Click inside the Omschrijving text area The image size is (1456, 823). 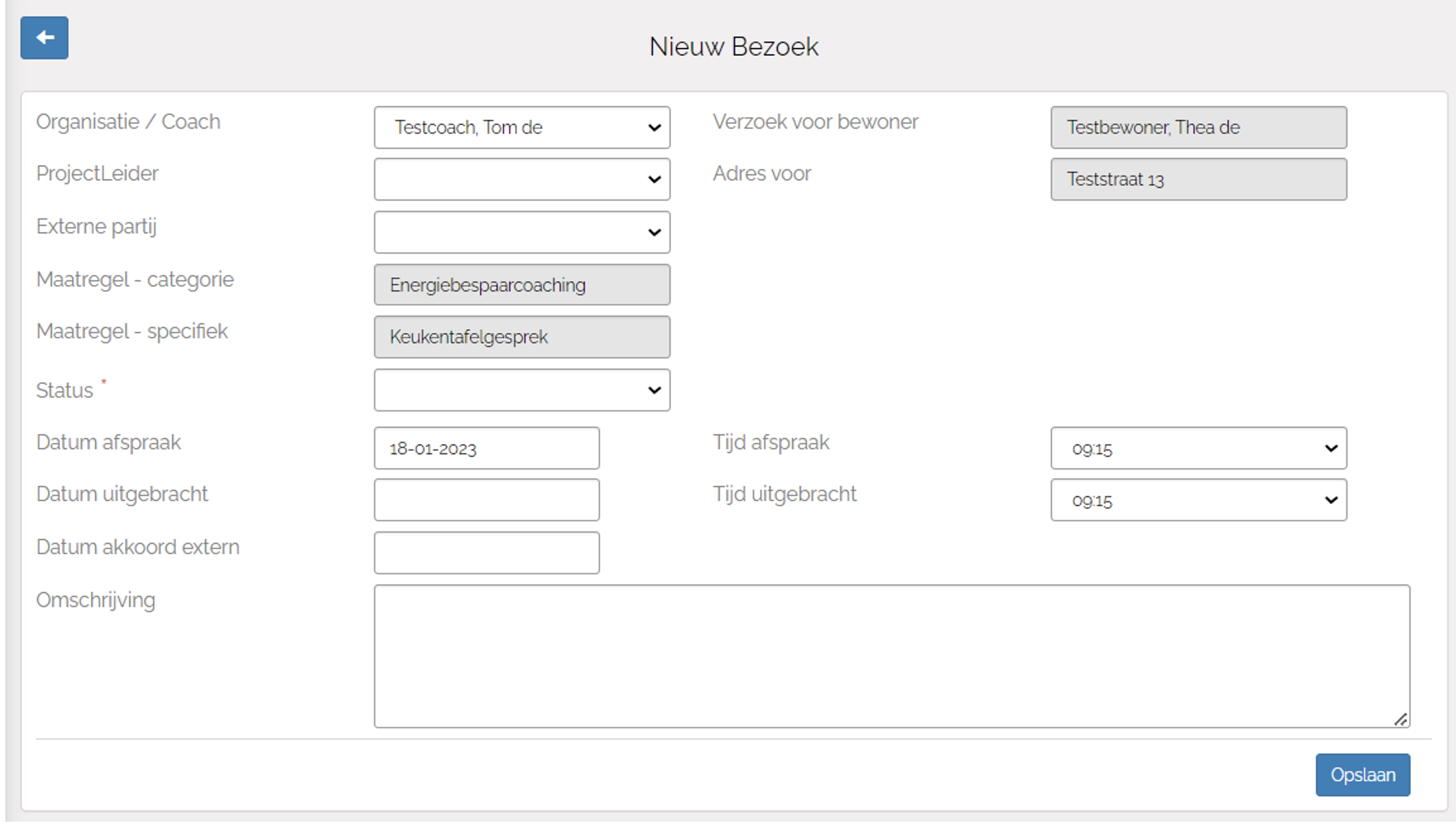point(891,656)
